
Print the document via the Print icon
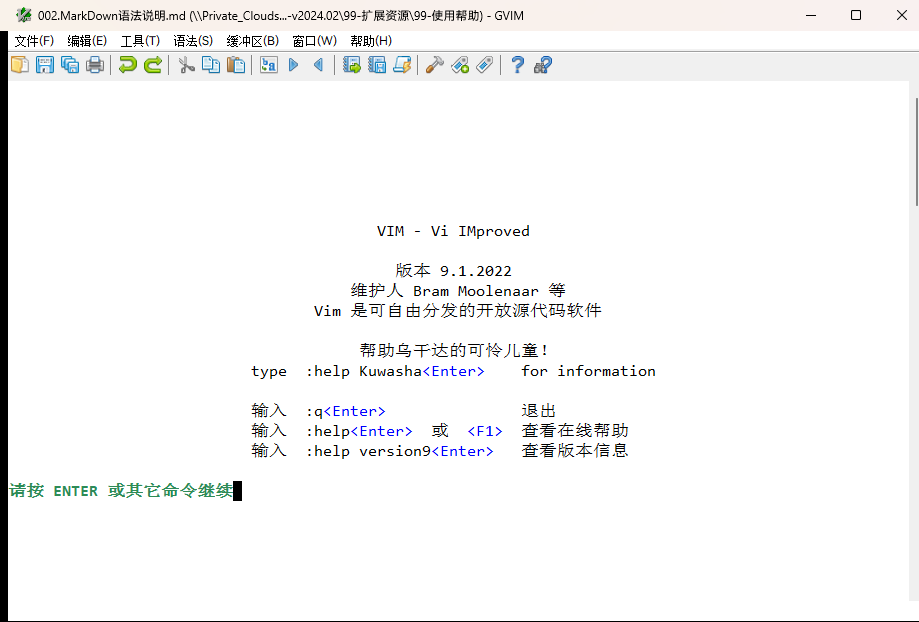pos(94,64)
